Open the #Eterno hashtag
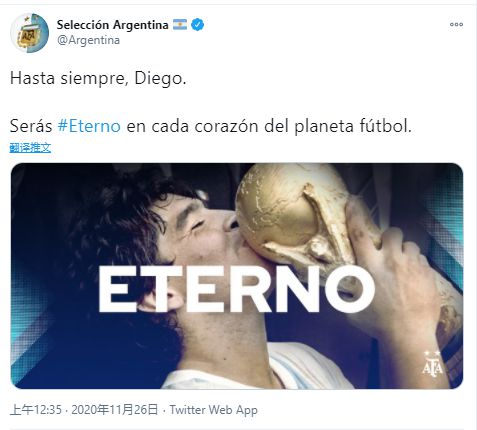 (x=89, y=126)
